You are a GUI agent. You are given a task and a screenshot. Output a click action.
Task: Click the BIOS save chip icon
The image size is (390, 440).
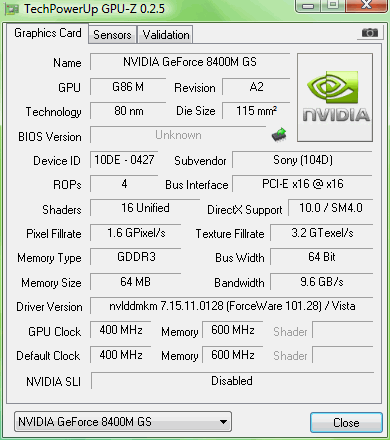point(279,135)
